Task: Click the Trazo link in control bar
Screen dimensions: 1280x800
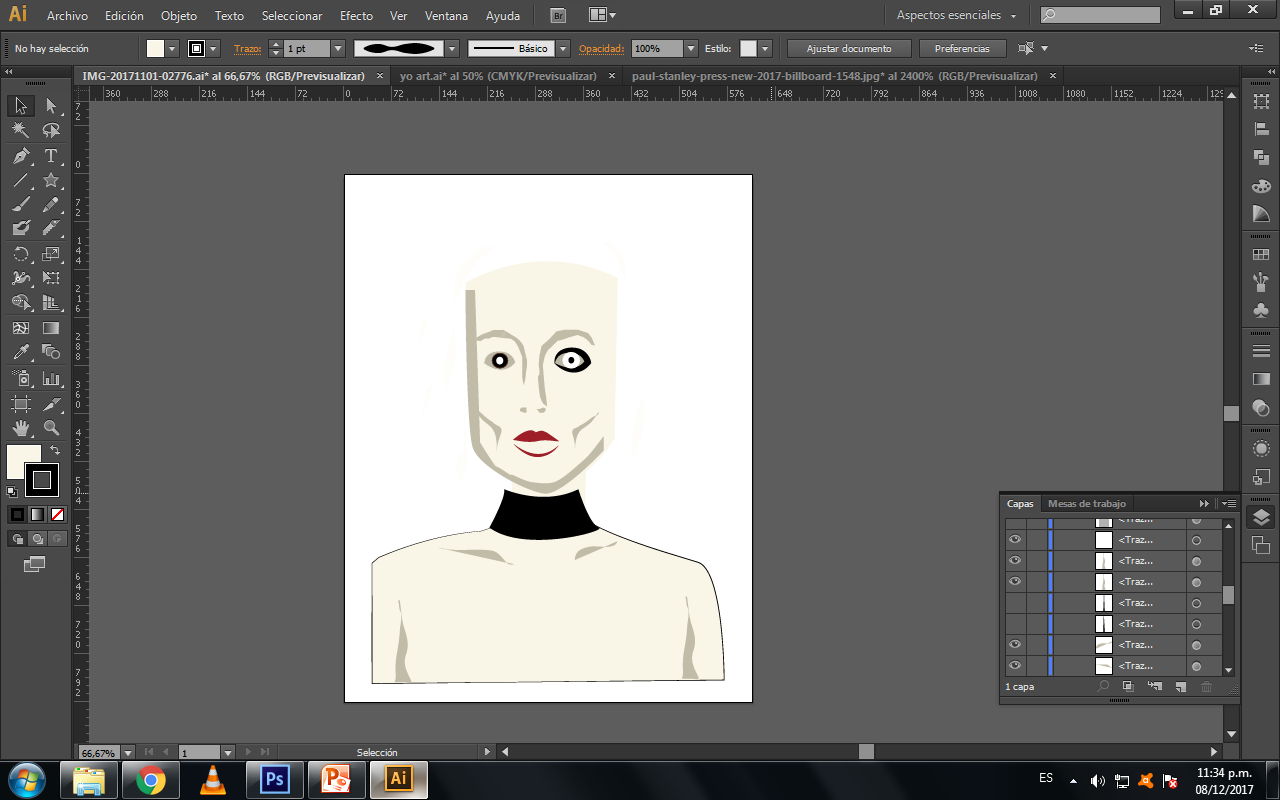Action: coord(246,48)
